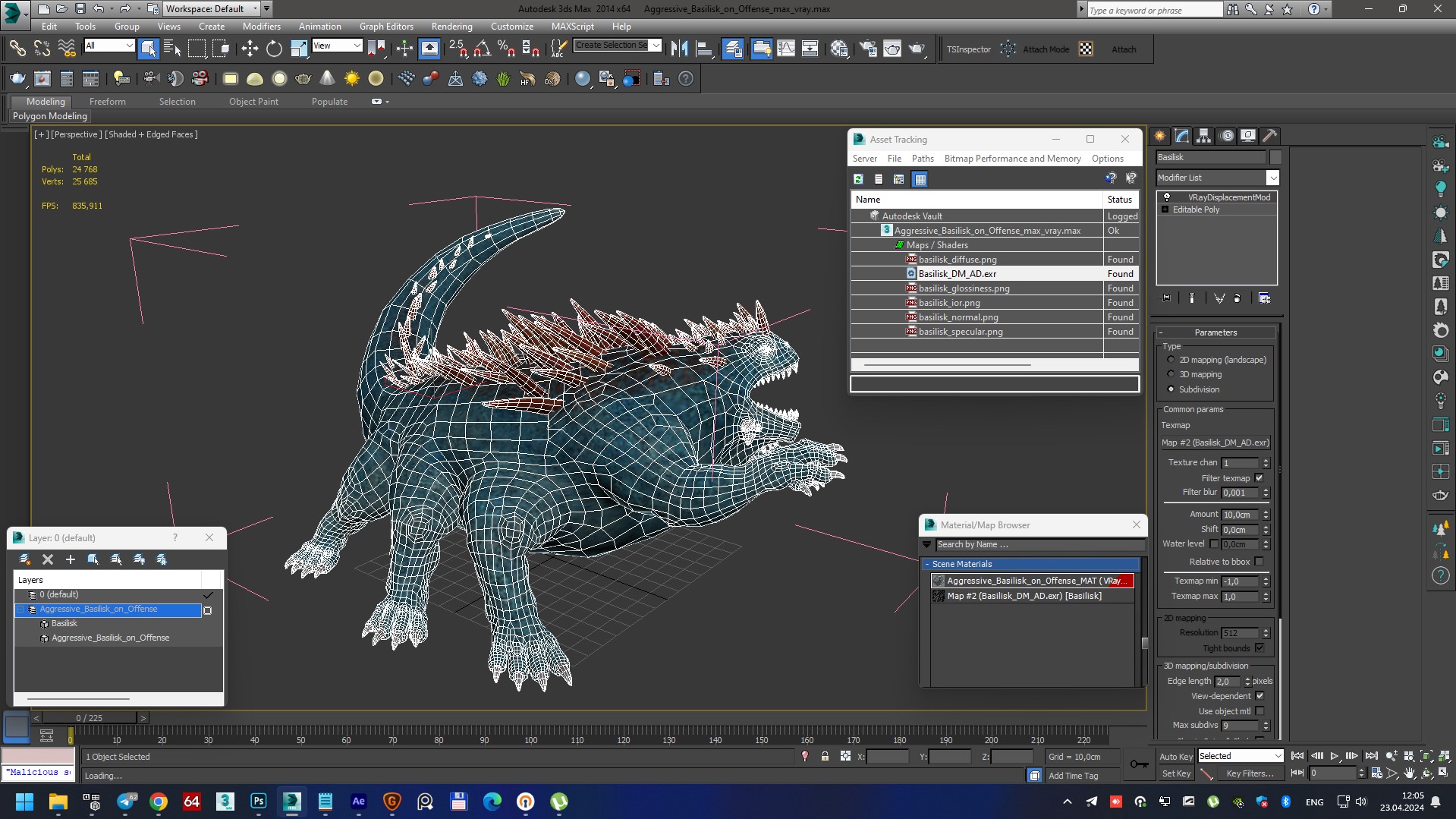
Task: Open the Rendering menu
Action: (451, 26)
